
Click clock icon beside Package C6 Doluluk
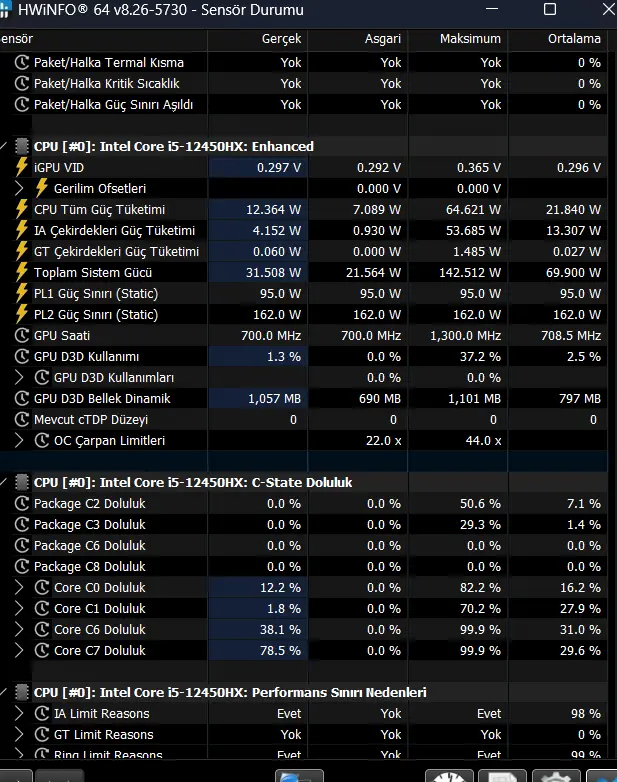tap(22, 545)
